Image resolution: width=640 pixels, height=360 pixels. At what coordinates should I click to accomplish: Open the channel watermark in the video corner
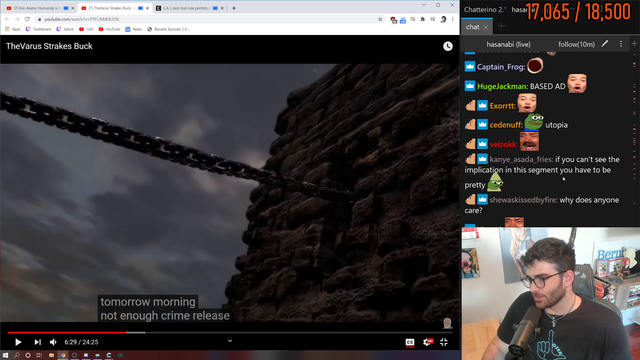[x=447, y=323]
